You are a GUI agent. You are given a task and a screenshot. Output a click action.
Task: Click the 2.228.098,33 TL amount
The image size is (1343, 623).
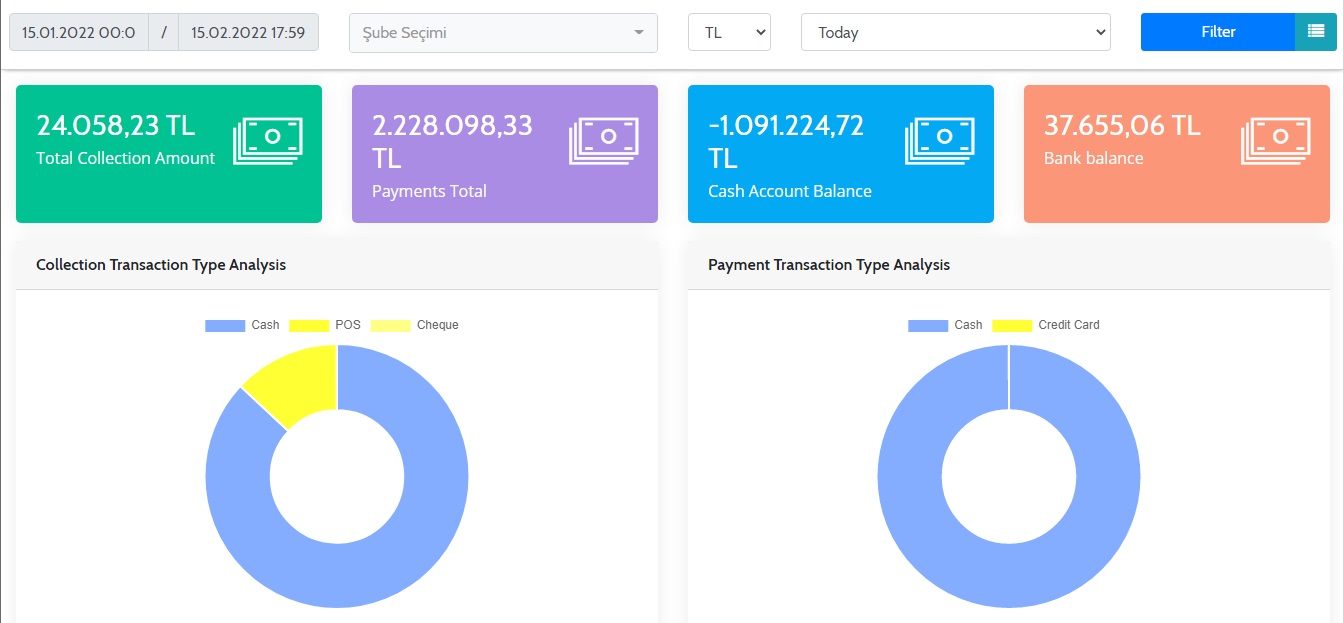coord(452,141)
